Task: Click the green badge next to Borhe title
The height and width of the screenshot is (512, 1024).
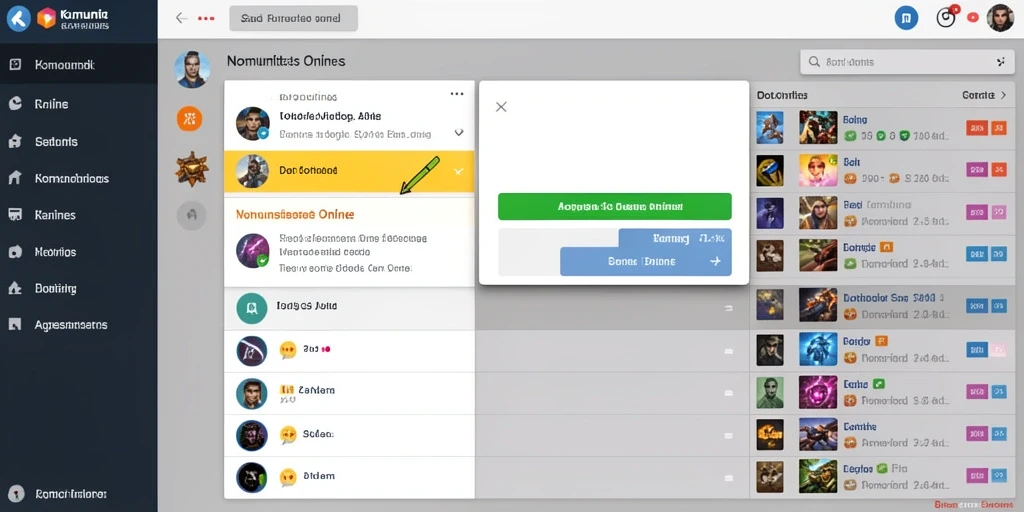Action: (879, 384)
